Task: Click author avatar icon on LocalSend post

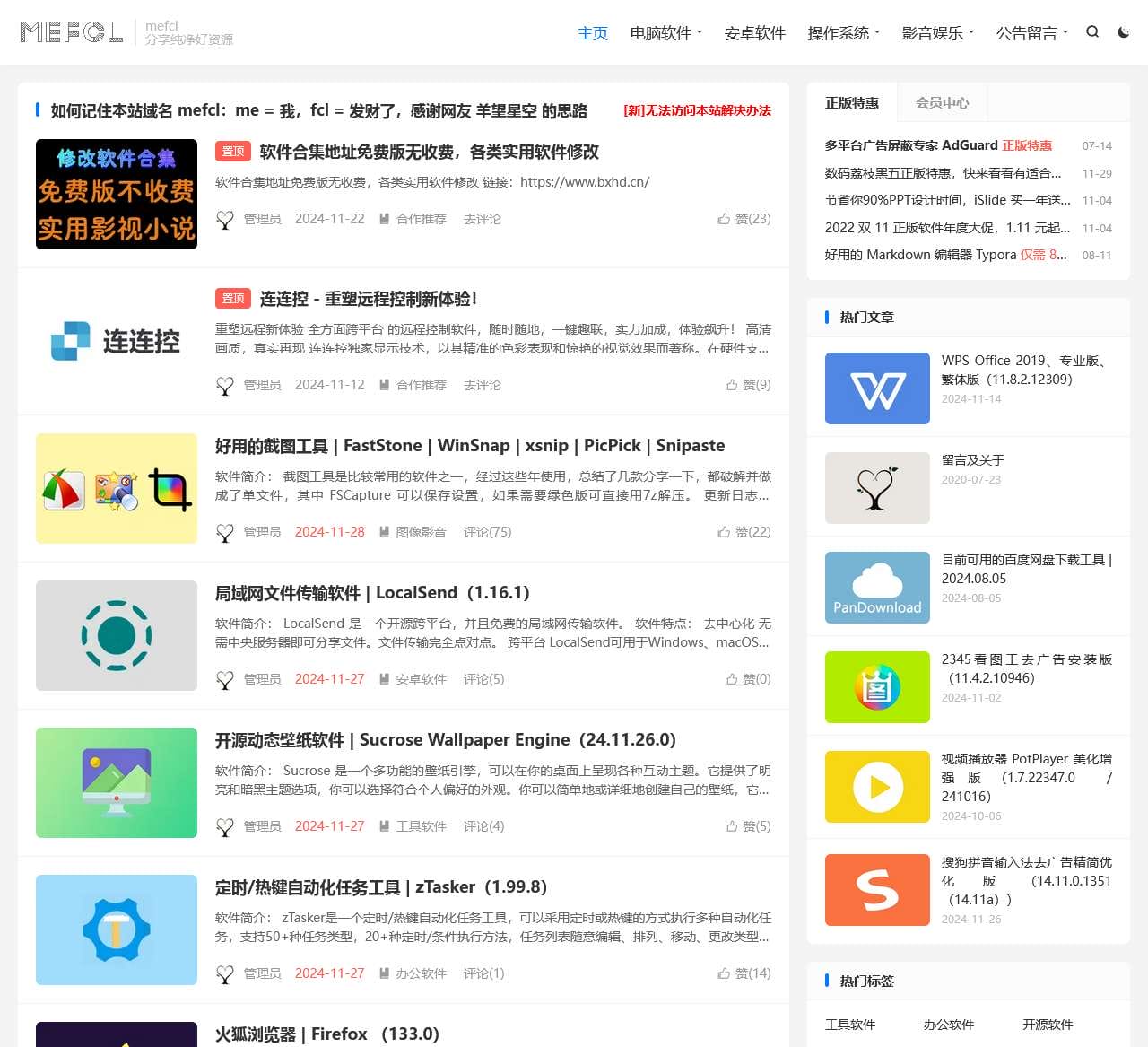Action: pos(225,680)
